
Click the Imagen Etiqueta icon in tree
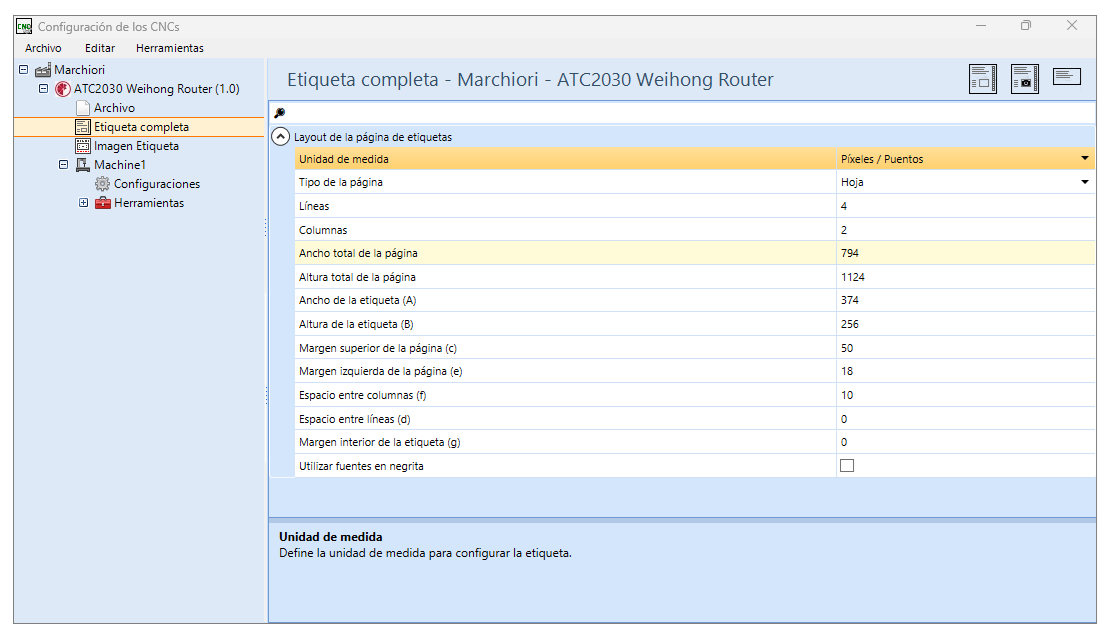[83, 146]
